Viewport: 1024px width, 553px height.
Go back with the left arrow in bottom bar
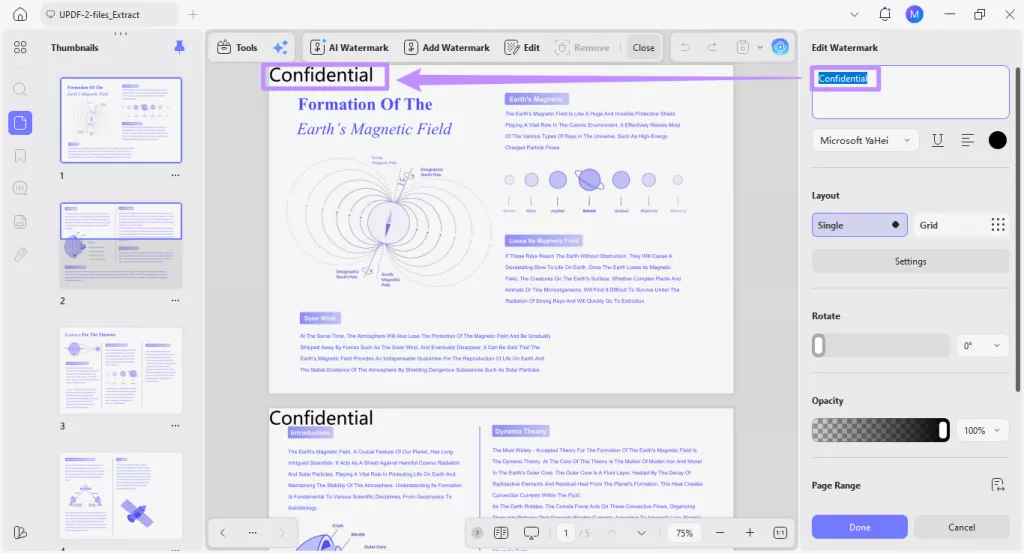(223, 533)
